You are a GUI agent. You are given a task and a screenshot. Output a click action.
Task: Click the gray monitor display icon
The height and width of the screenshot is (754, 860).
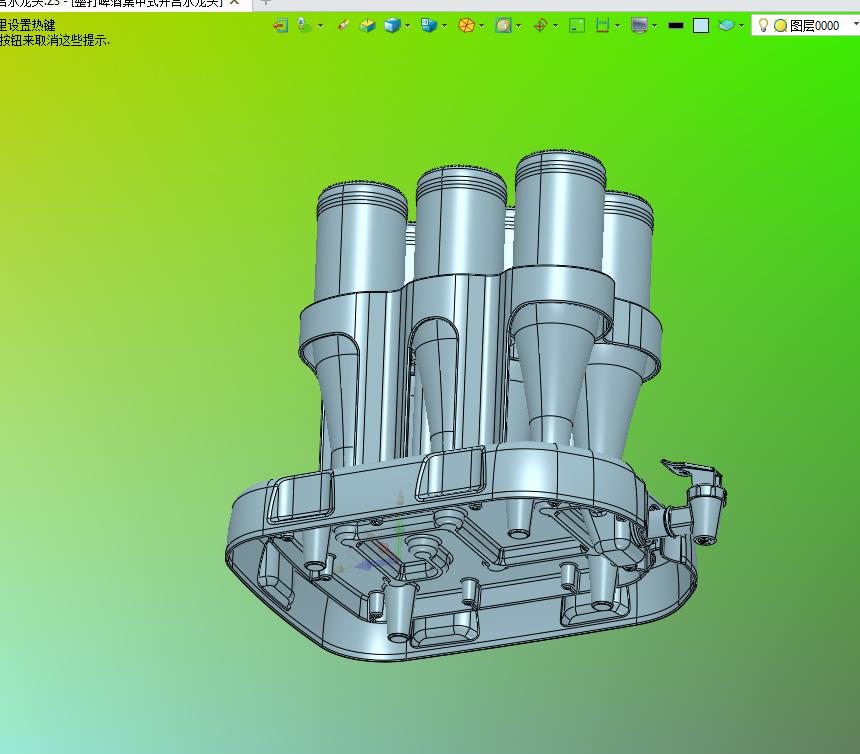pyautogui.click(x=640, y=25)
